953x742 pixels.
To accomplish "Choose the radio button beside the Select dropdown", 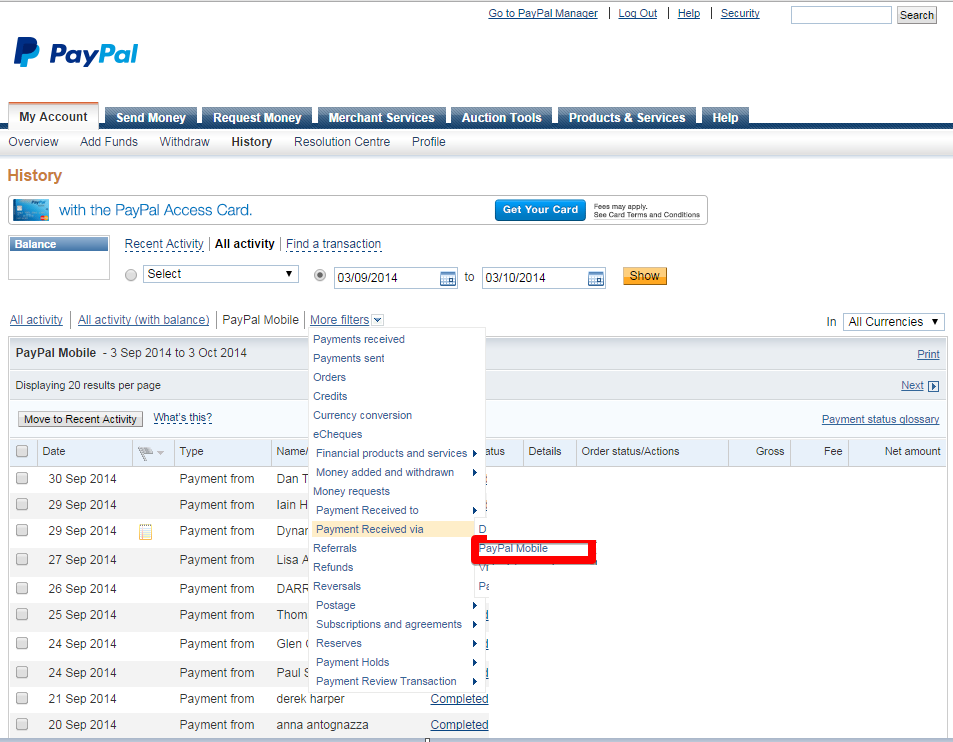I will click(131, 275).
